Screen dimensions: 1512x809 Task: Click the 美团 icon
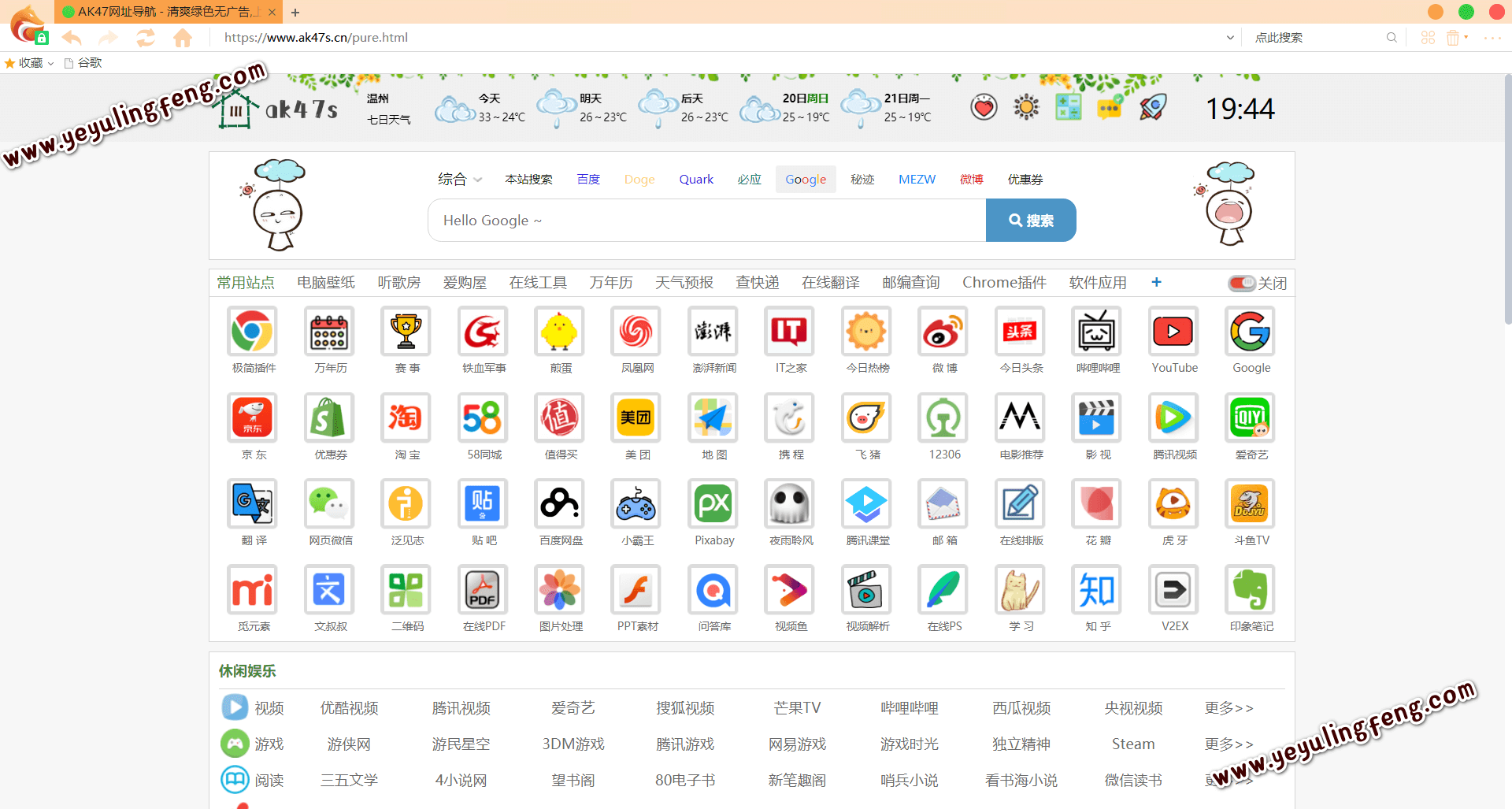(636, 417)
